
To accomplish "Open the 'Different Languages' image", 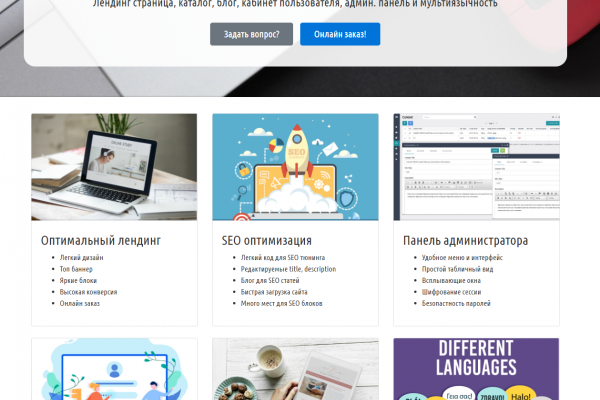I will tap(476, 369).
